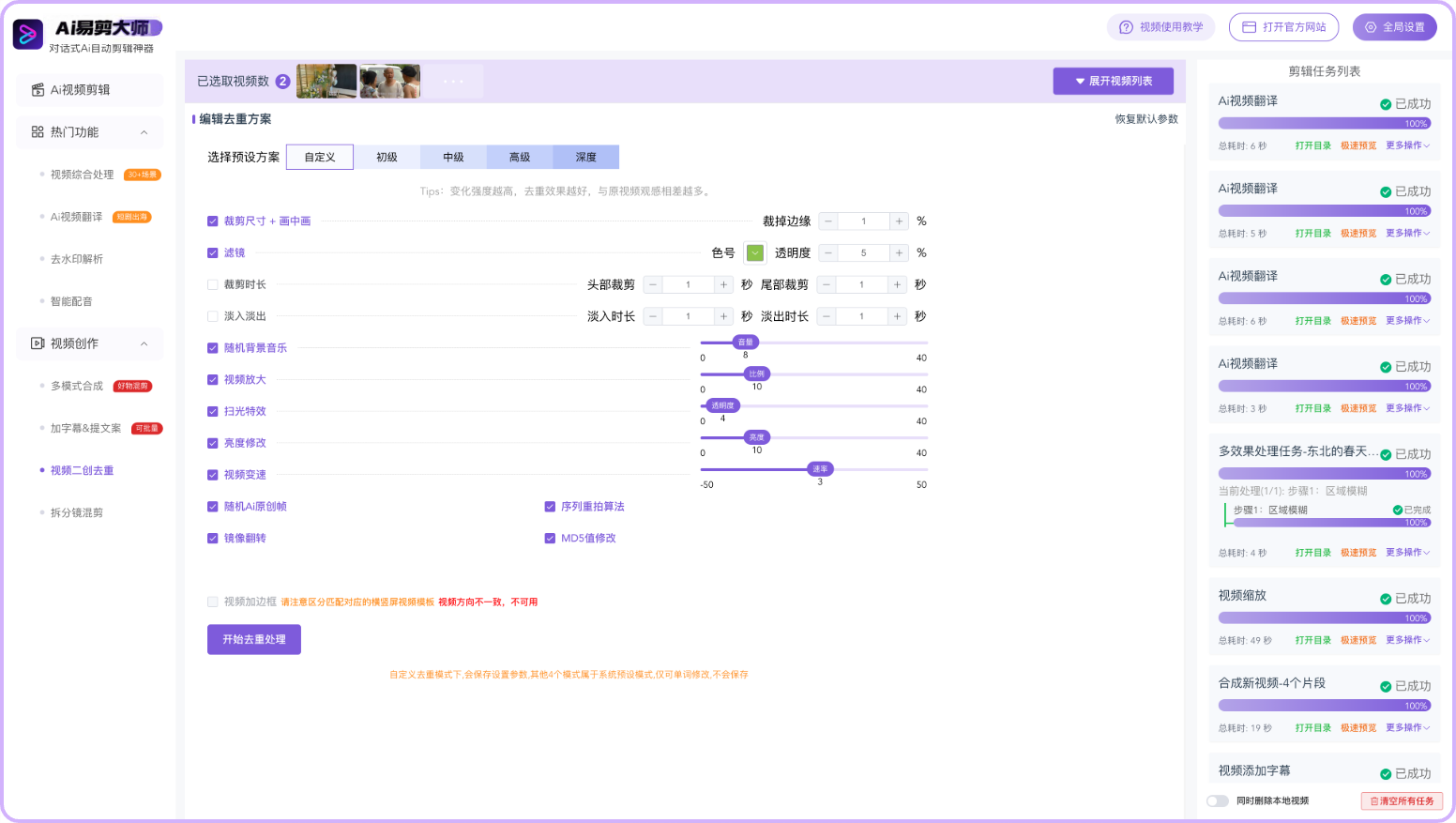
Task: Click 极速预览 for 视频缩放 task
Action: (x=1358, y=640)
